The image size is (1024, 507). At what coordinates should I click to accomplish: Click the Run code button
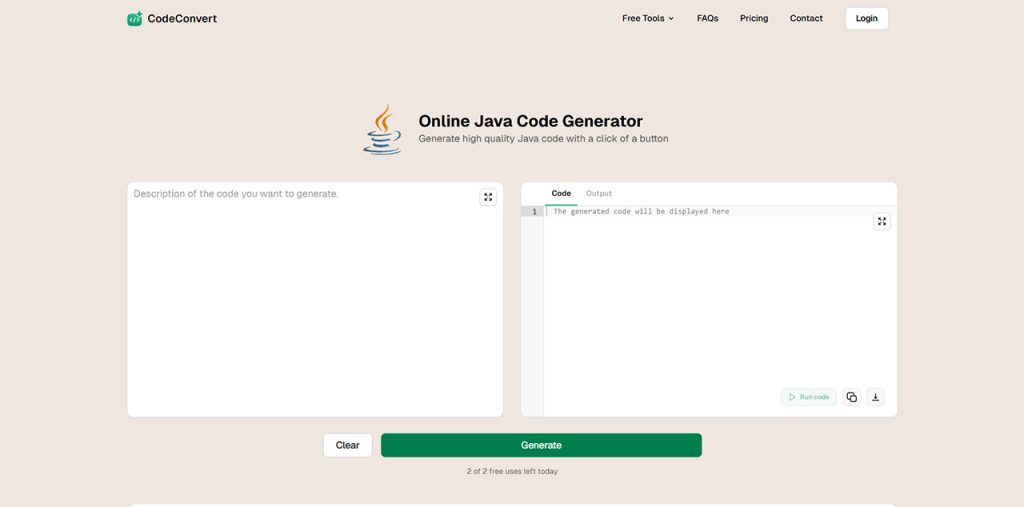tap(808, 397)
